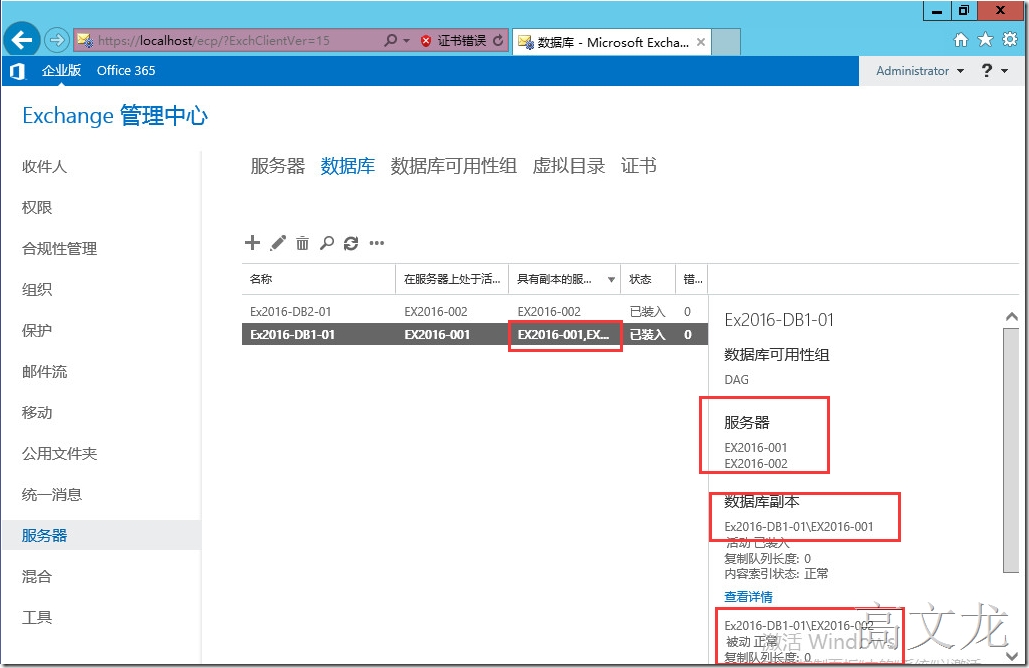Image resolution: width=1029 pixels, height=668 pixels.
Task: Open 组织 in left navigation
Action: (x=37, y=289)
